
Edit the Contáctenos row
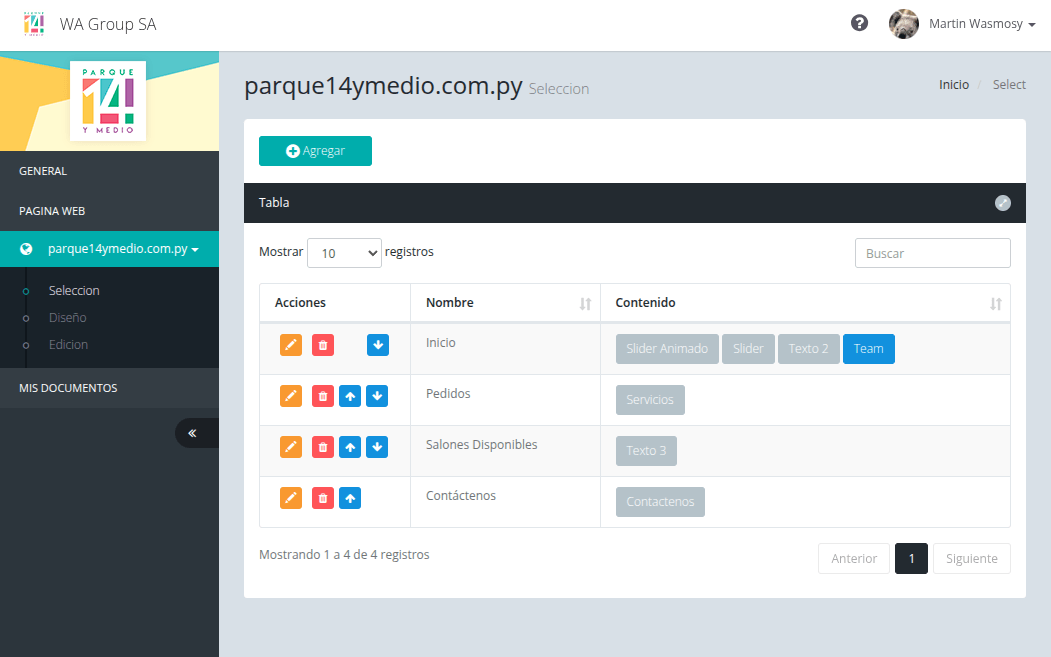point(291,498)
